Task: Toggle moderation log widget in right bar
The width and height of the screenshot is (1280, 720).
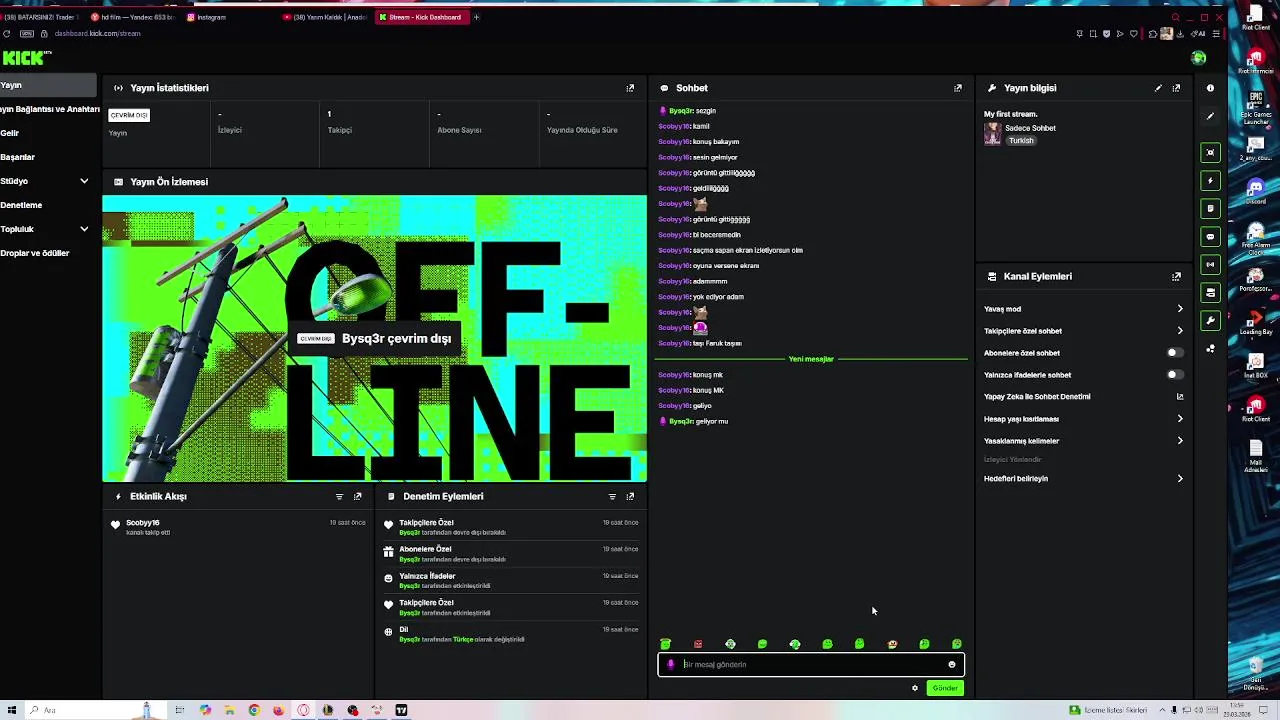Action: (x=1211, y=208)
